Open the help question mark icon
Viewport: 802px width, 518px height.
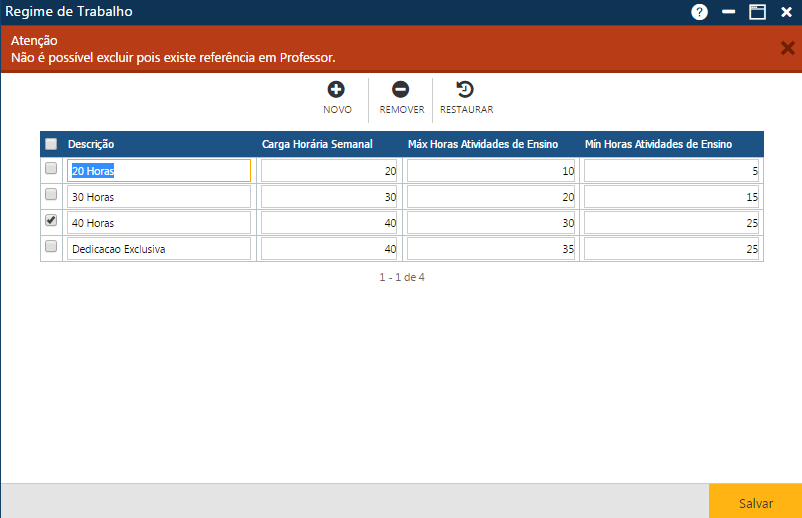coord(699,12)
